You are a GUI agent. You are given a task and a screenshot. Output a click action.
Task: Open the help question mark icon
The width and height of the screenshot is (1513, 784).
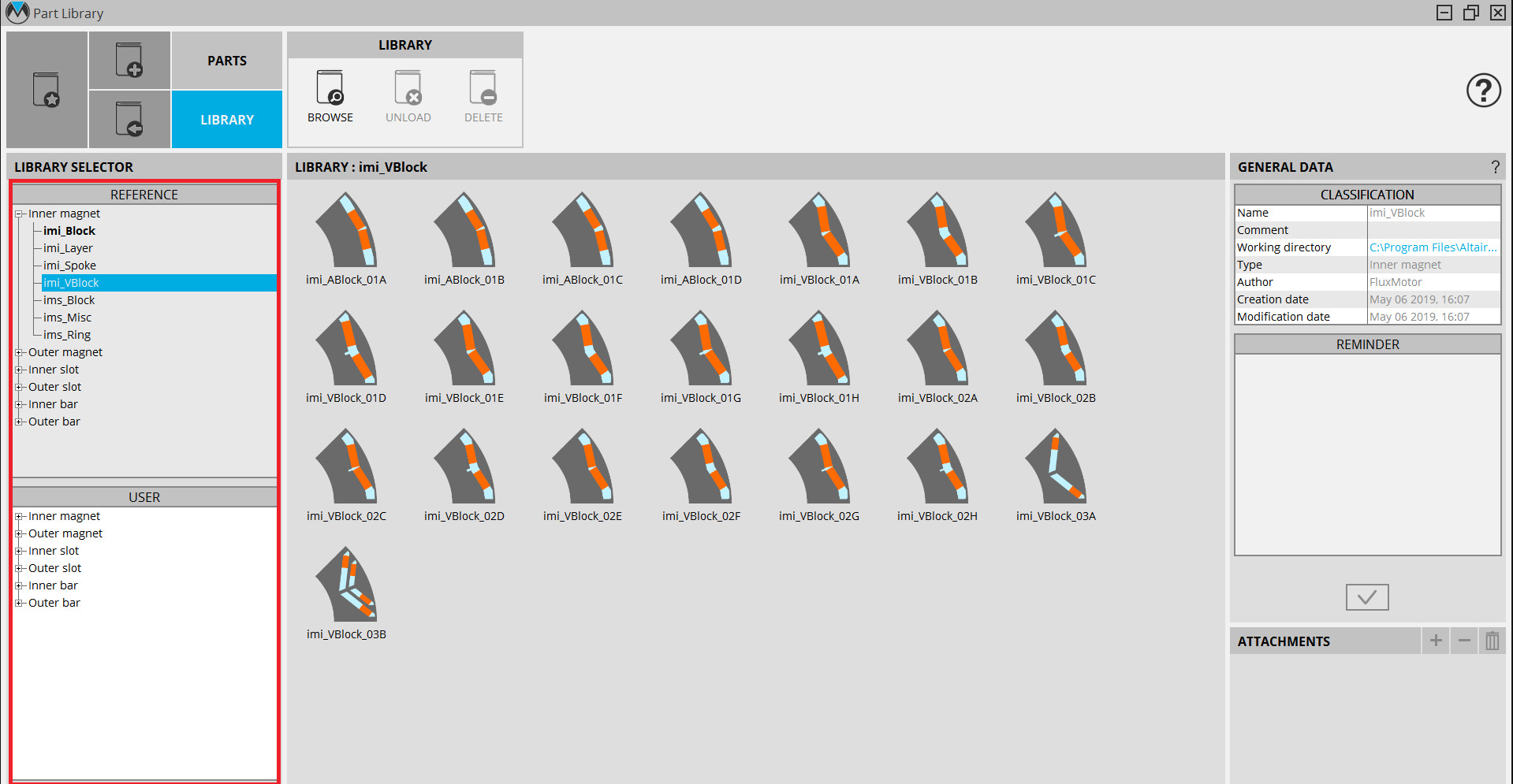point(1482,91)
